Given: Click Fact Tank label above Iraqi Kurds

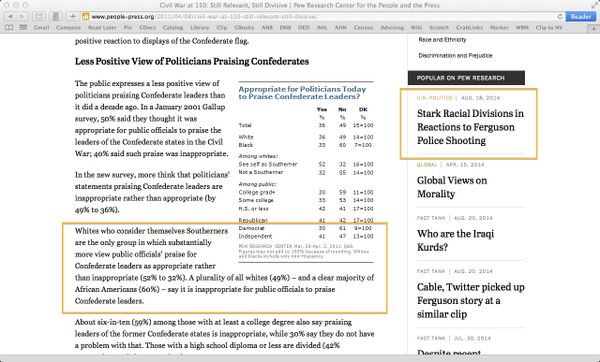Looking at the screenshot, I should pyautogui.click(x=431, y=218).
